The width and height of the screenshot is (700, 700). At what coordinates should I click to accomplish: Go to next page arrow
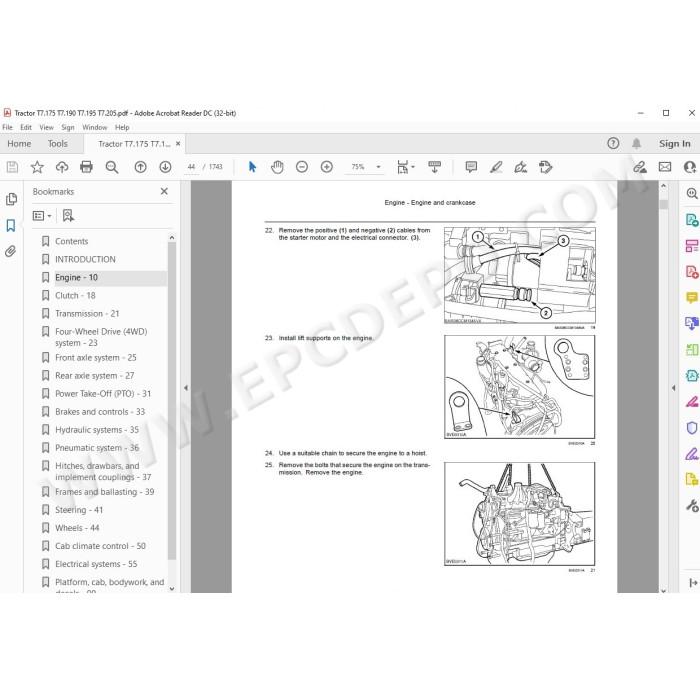coord(165,167)
